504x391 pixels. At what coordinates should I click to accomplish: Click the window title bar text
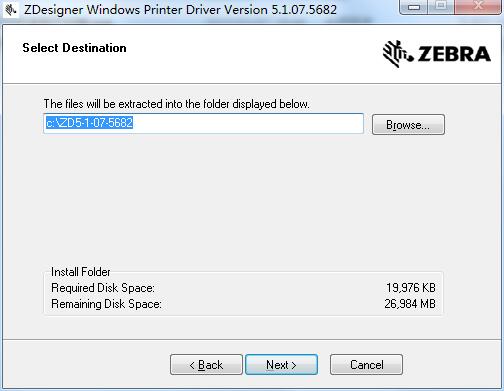[180, 9]
